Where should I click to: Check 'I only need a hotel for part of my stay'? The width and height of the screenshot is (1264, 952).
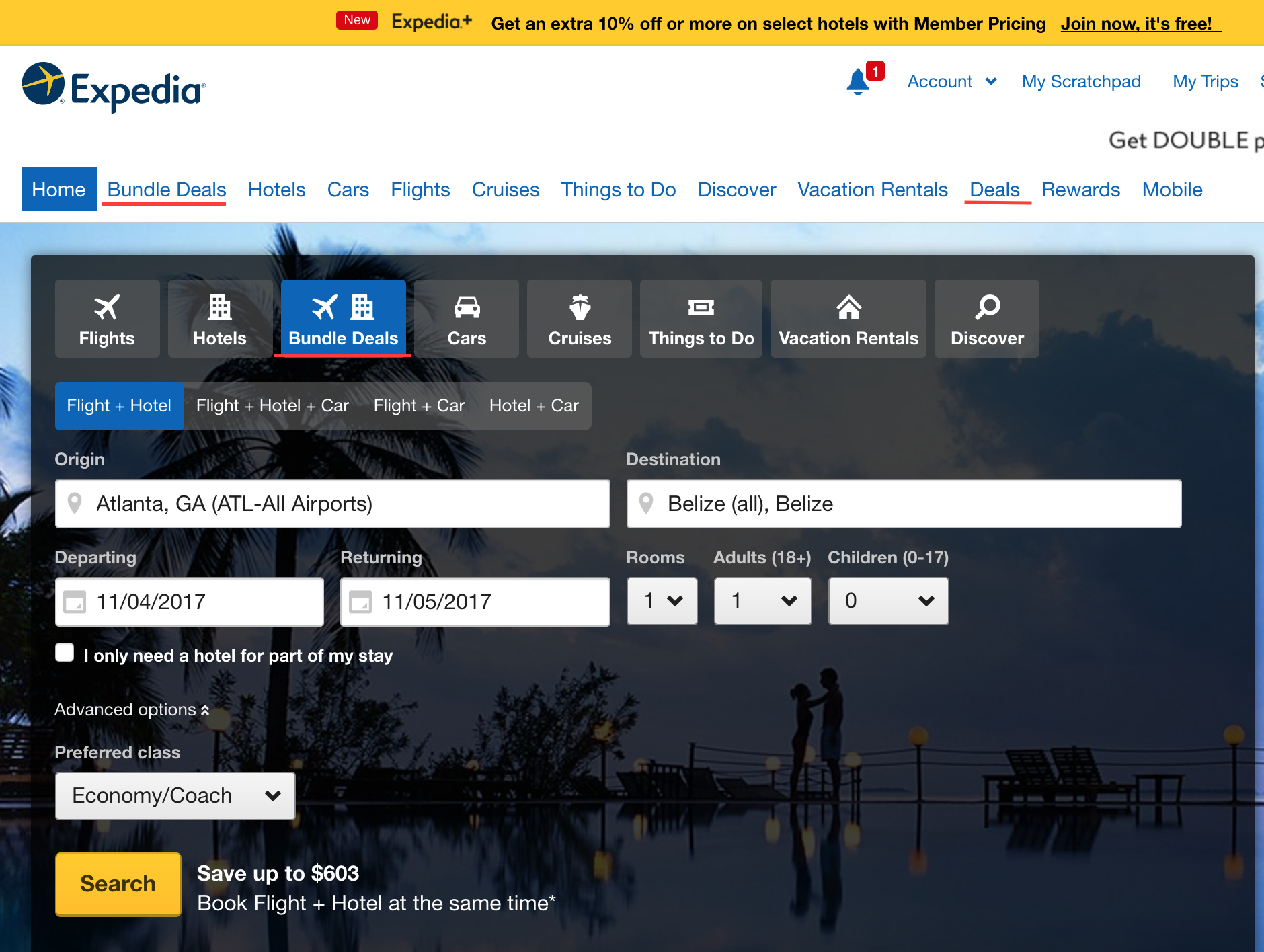pos(65,653)
